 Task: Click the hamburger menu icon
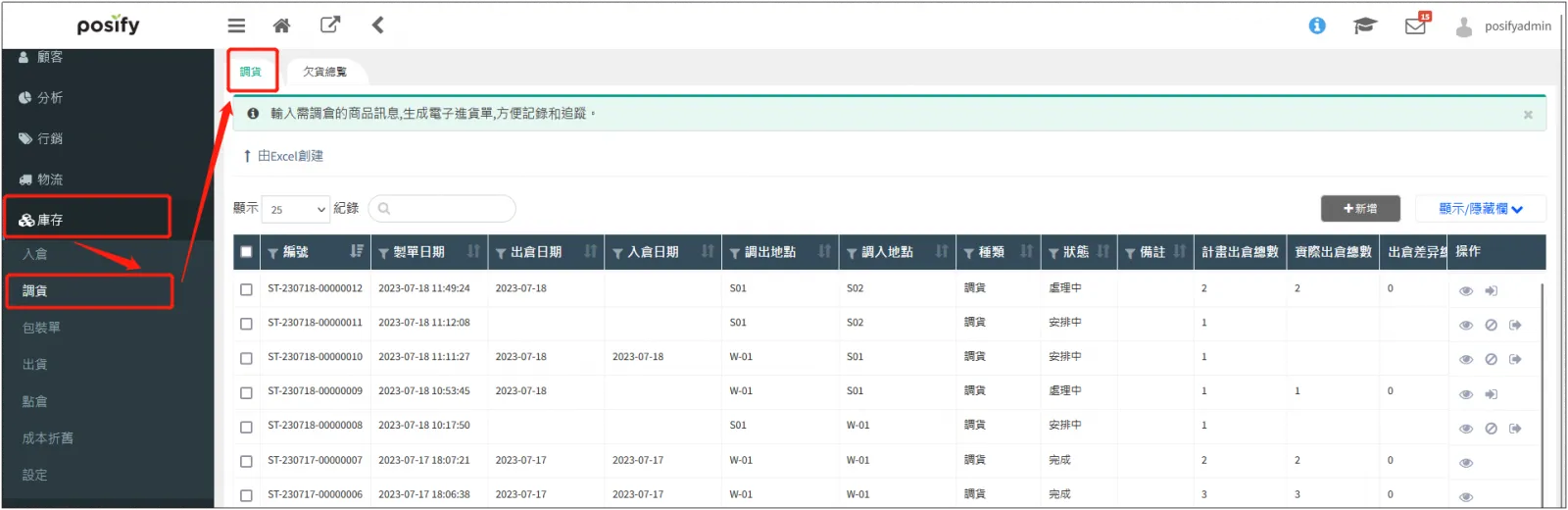[236, 26]
